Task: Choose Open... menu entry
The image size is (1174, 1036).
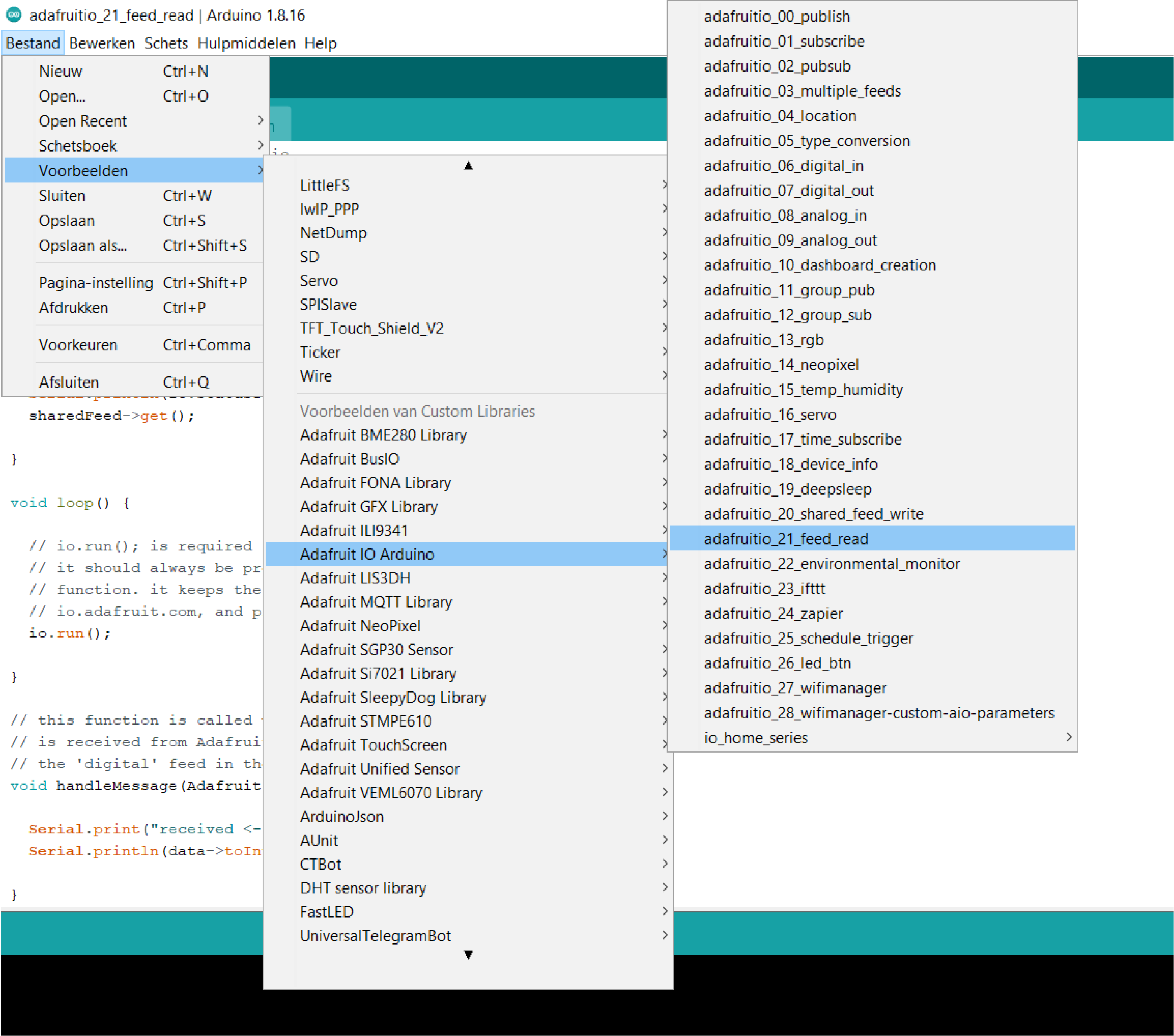Action: 133,96
